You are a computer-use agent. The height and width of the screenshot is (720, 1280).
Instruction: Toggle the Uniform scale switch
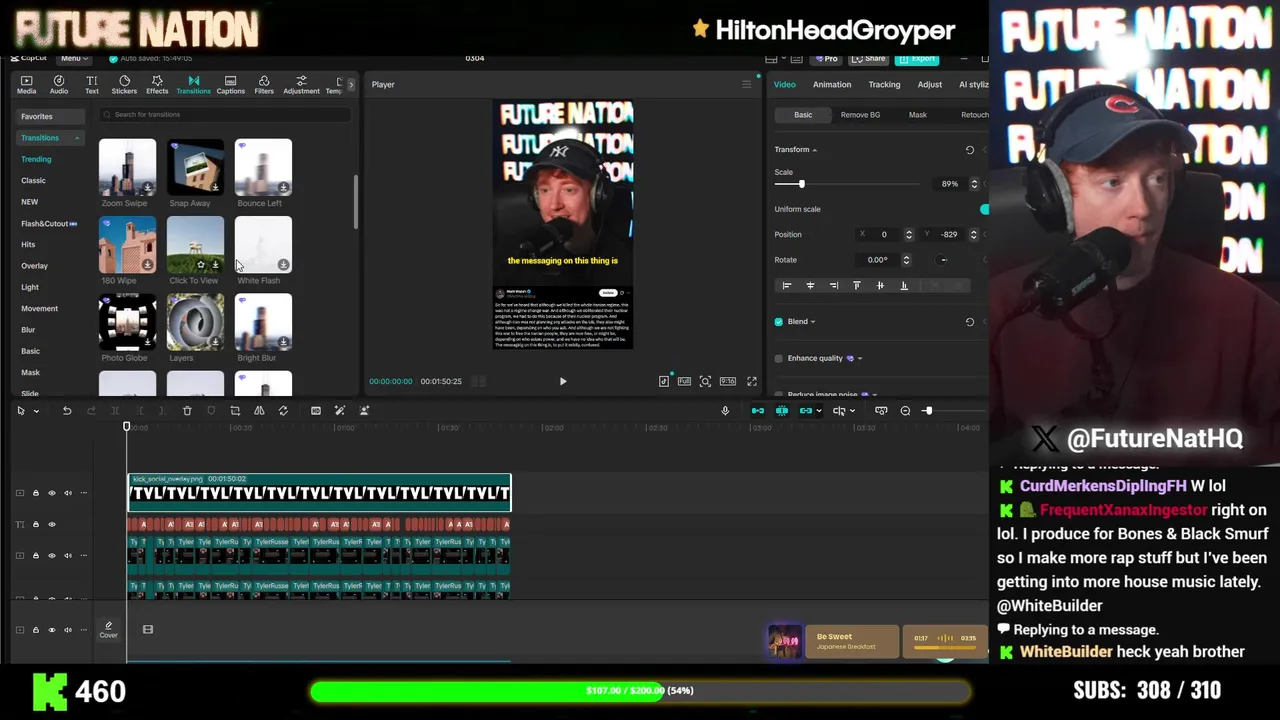point(984,209)
